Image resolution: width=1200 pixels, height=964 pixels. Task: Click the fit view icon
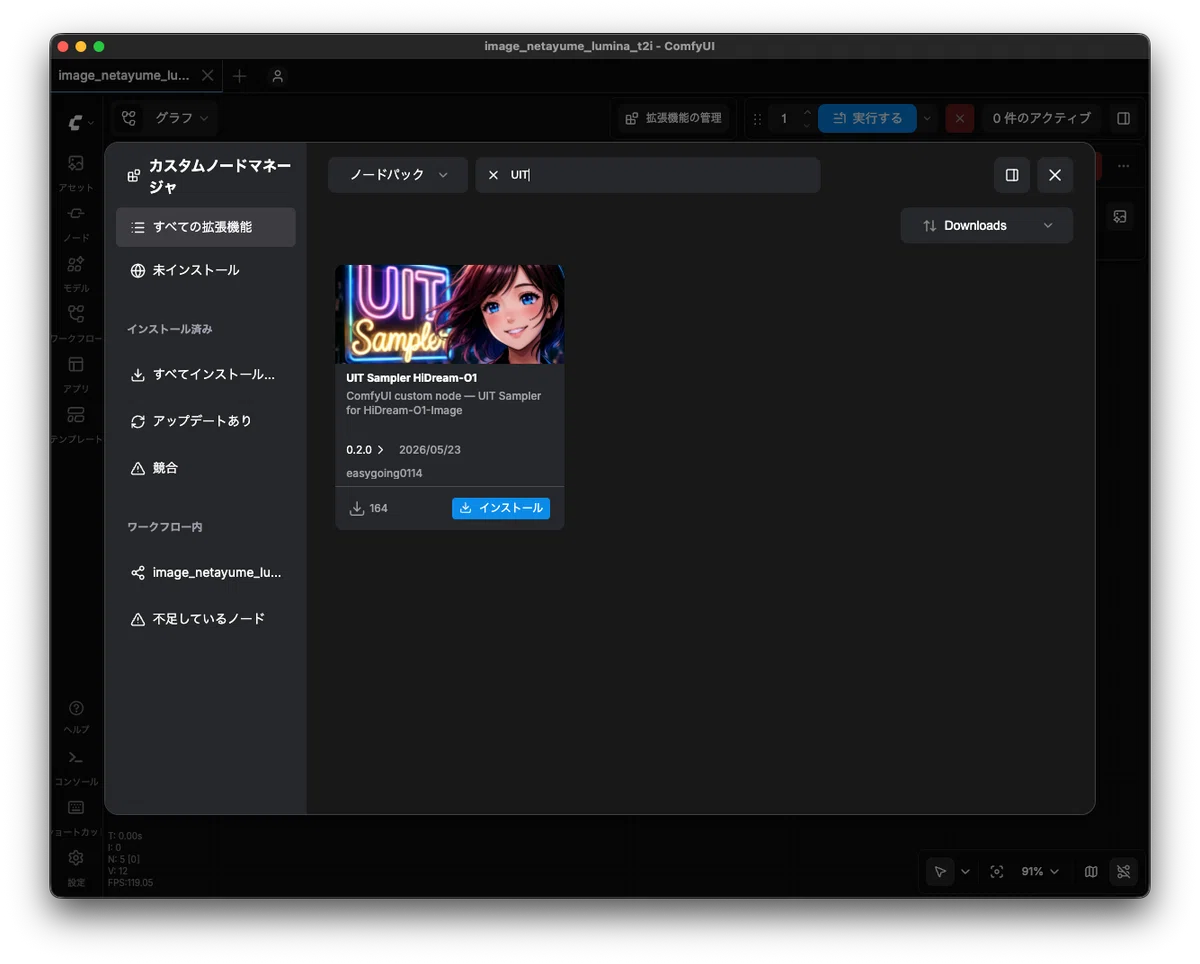pos(996,872)
